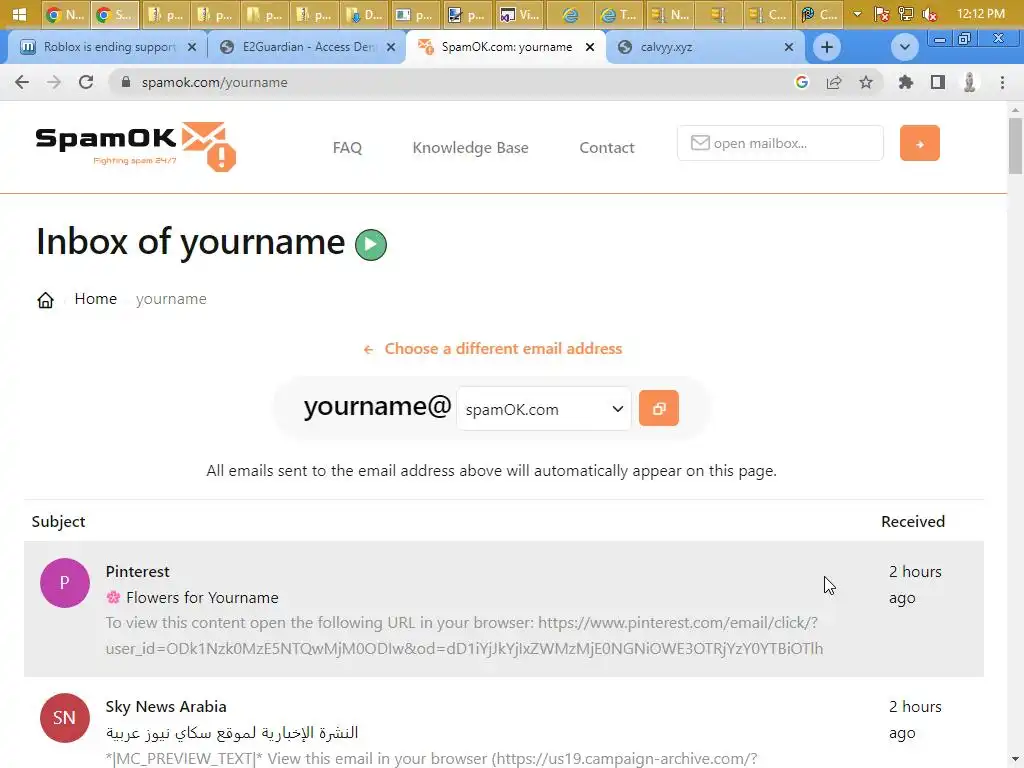1024x768 pixels.
Task: Click the network tray icon
Action: 906,14
